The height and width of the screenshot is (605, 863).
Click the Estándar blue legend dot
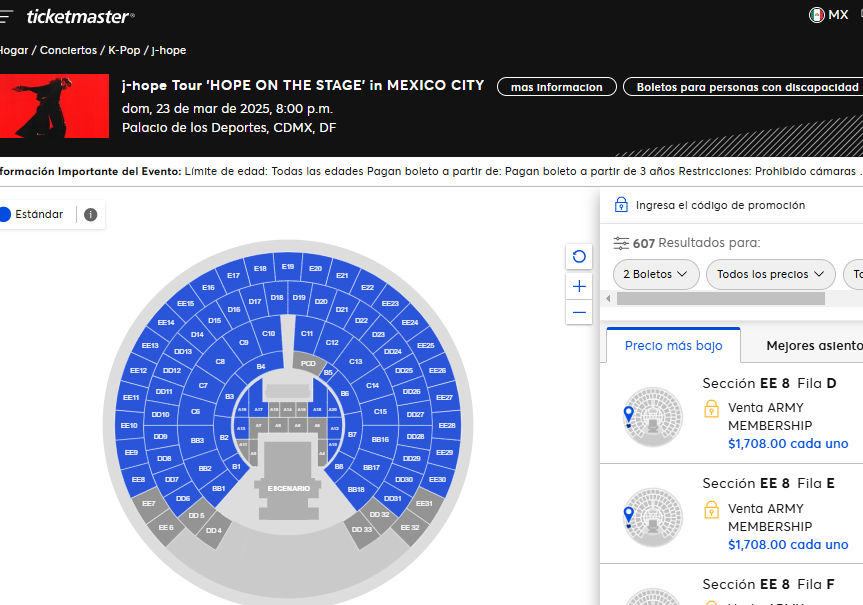pyautogui.click(x=4, y=215)
